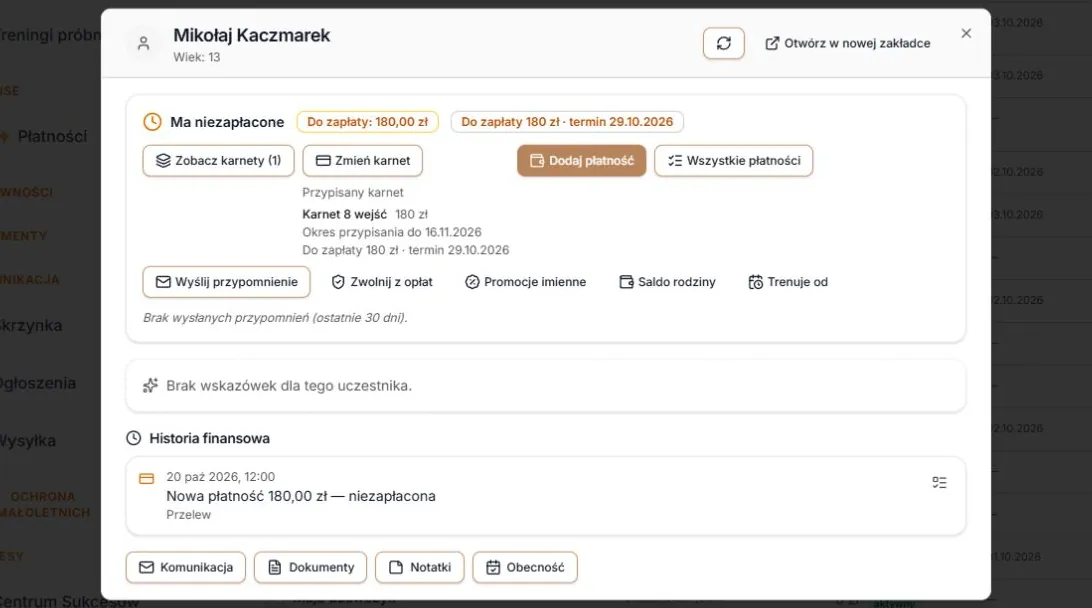Click the Przelew label in payment history
The width and height of the screenshot is (1092, 608).
188,515
